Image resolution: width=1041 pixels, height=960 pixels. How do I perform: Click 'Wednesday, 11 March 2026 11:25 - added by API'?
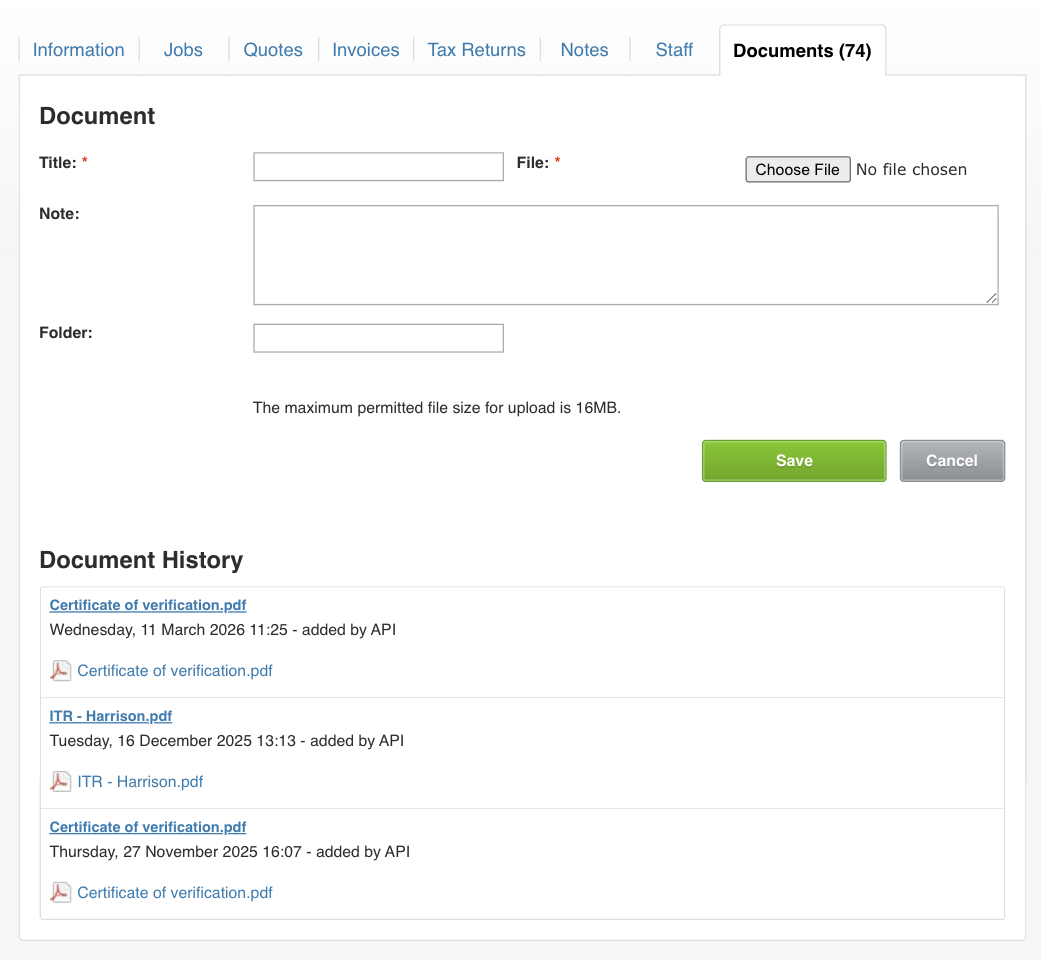(222, 629)
